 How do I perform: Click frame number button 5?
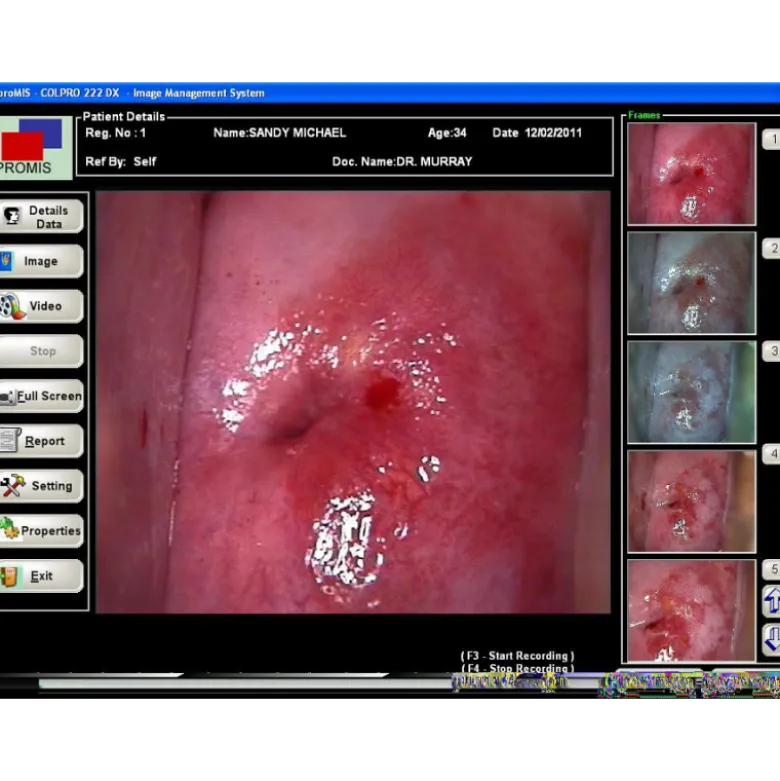coord(772,569)
